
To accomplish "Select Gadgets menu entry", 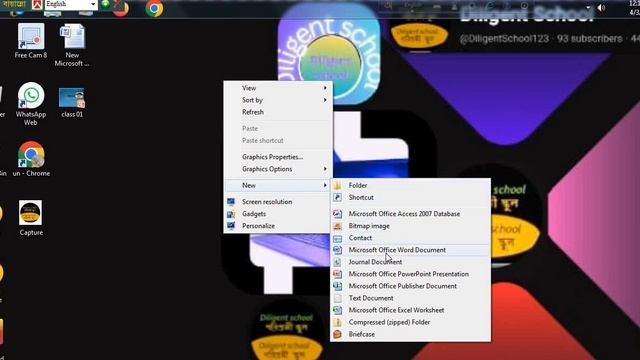I will (x=278, y=214).
